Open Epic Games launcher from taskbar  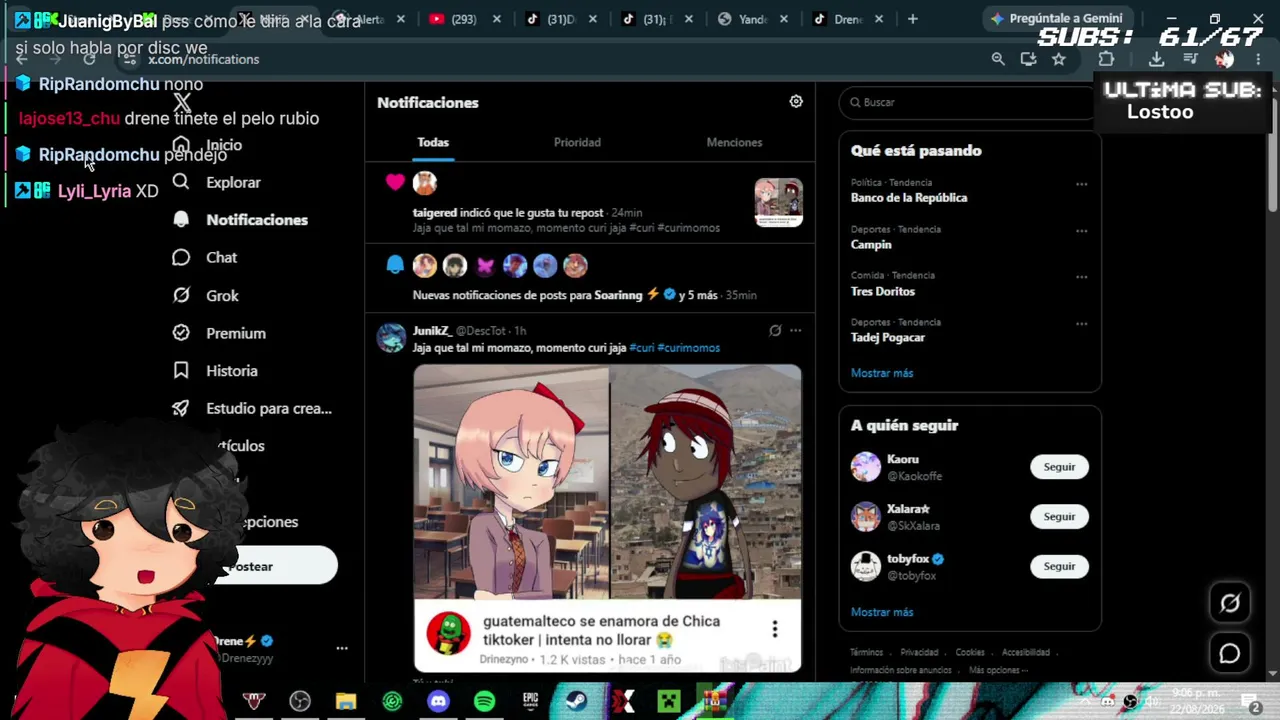530,701
